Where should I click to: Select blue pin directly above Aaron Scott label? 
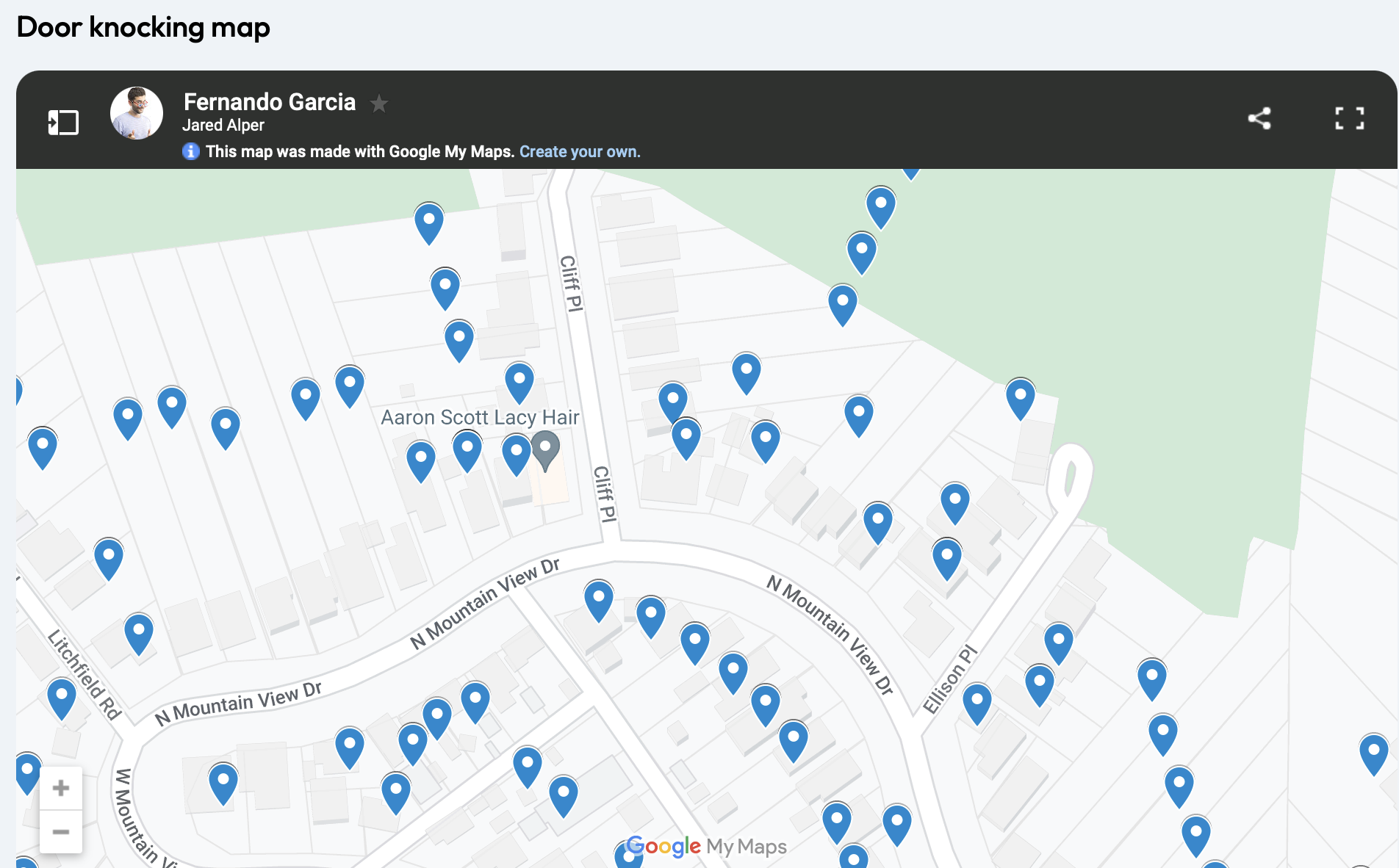point(519,379)
